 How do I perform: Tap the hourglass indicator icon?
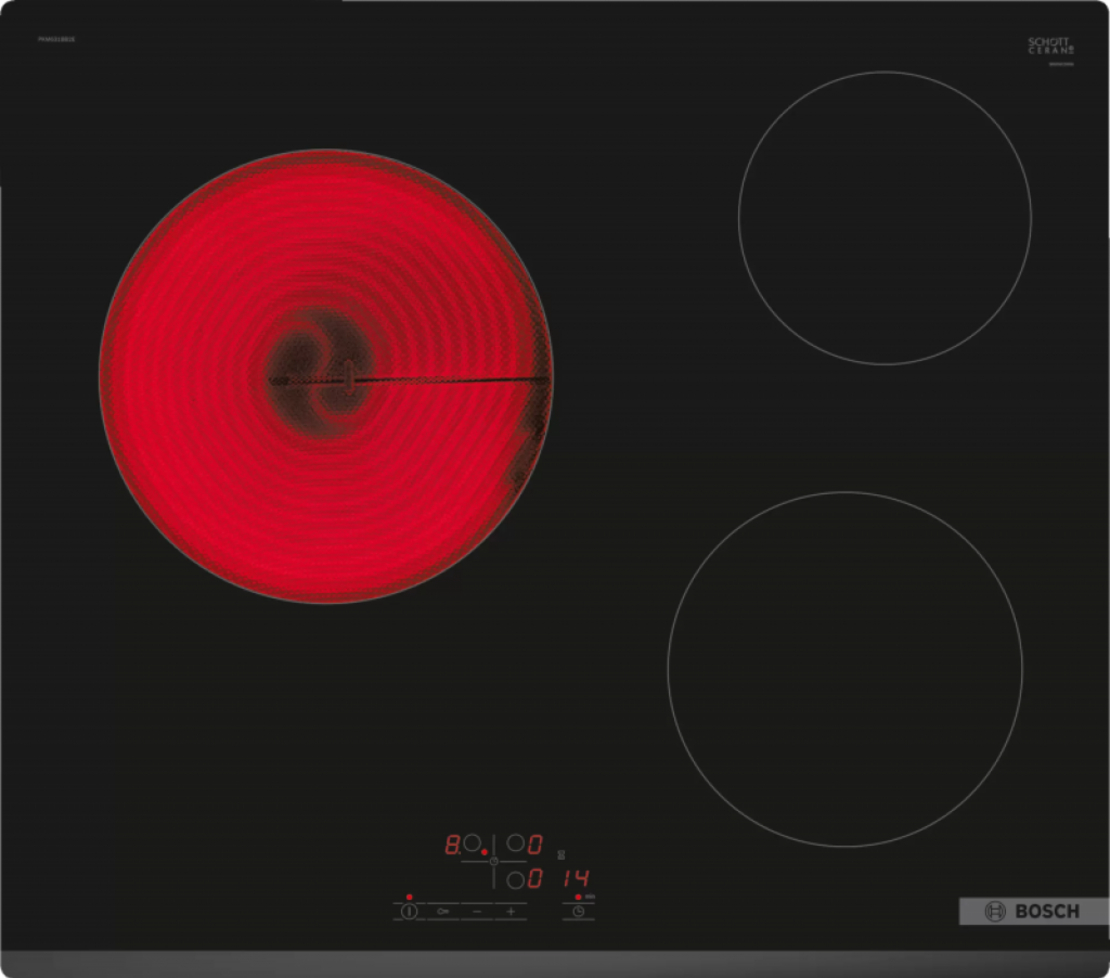[x=559, y=855]
